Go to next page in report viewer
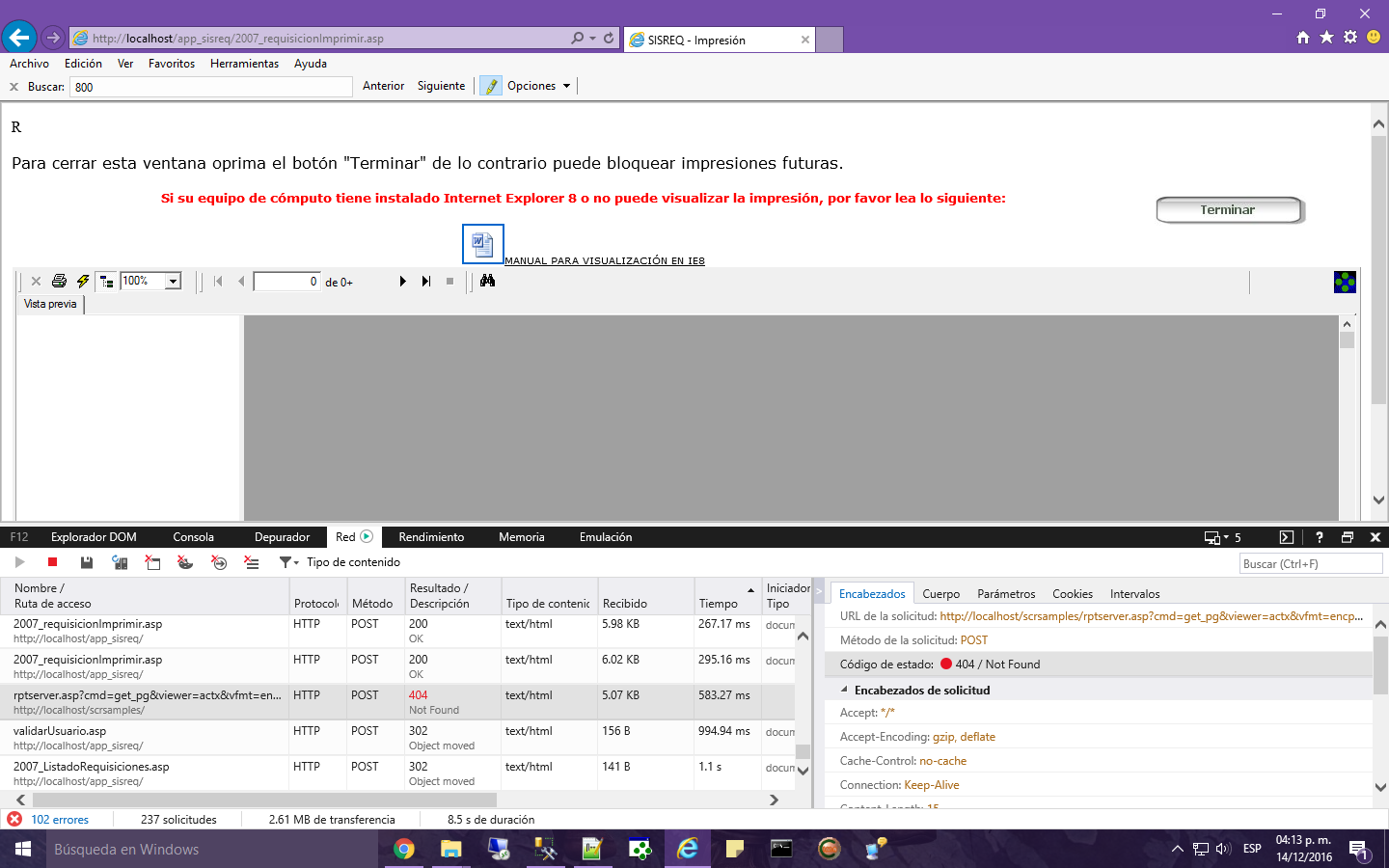Image resolution: width=1389 pixels, height=868 pixels. [x=402, y=281]
